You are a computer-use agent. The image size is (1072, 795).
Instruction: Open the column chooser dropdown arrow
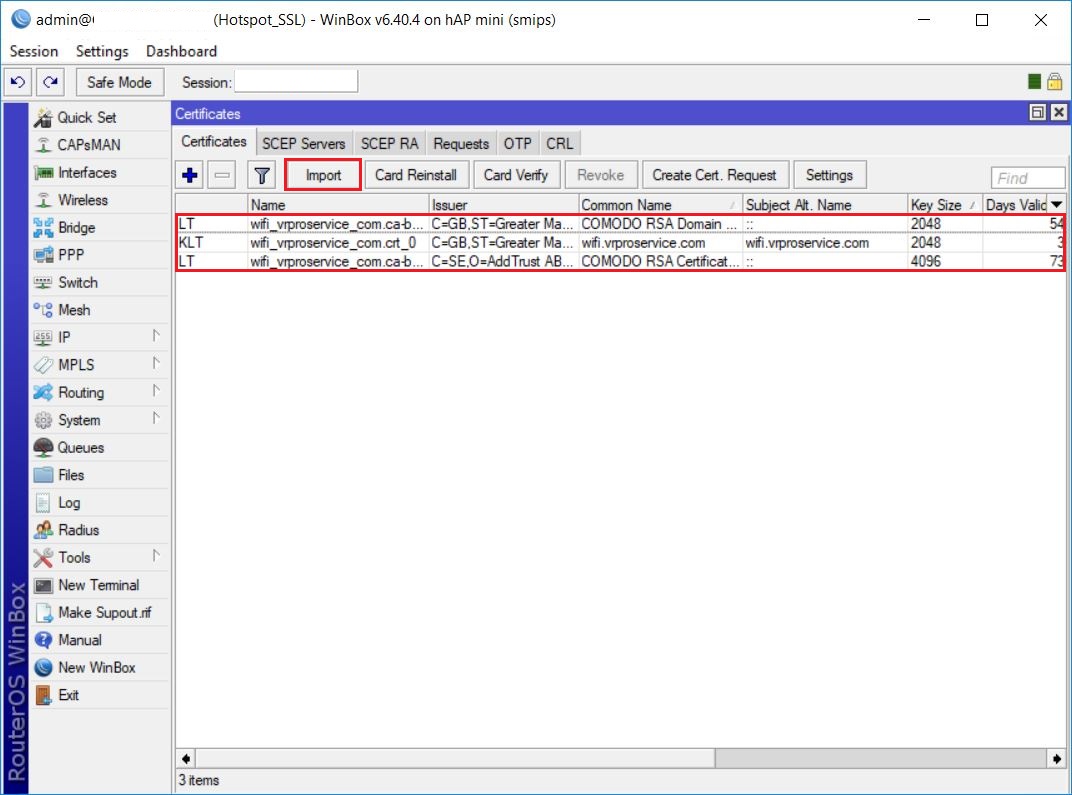(1057, 204)
